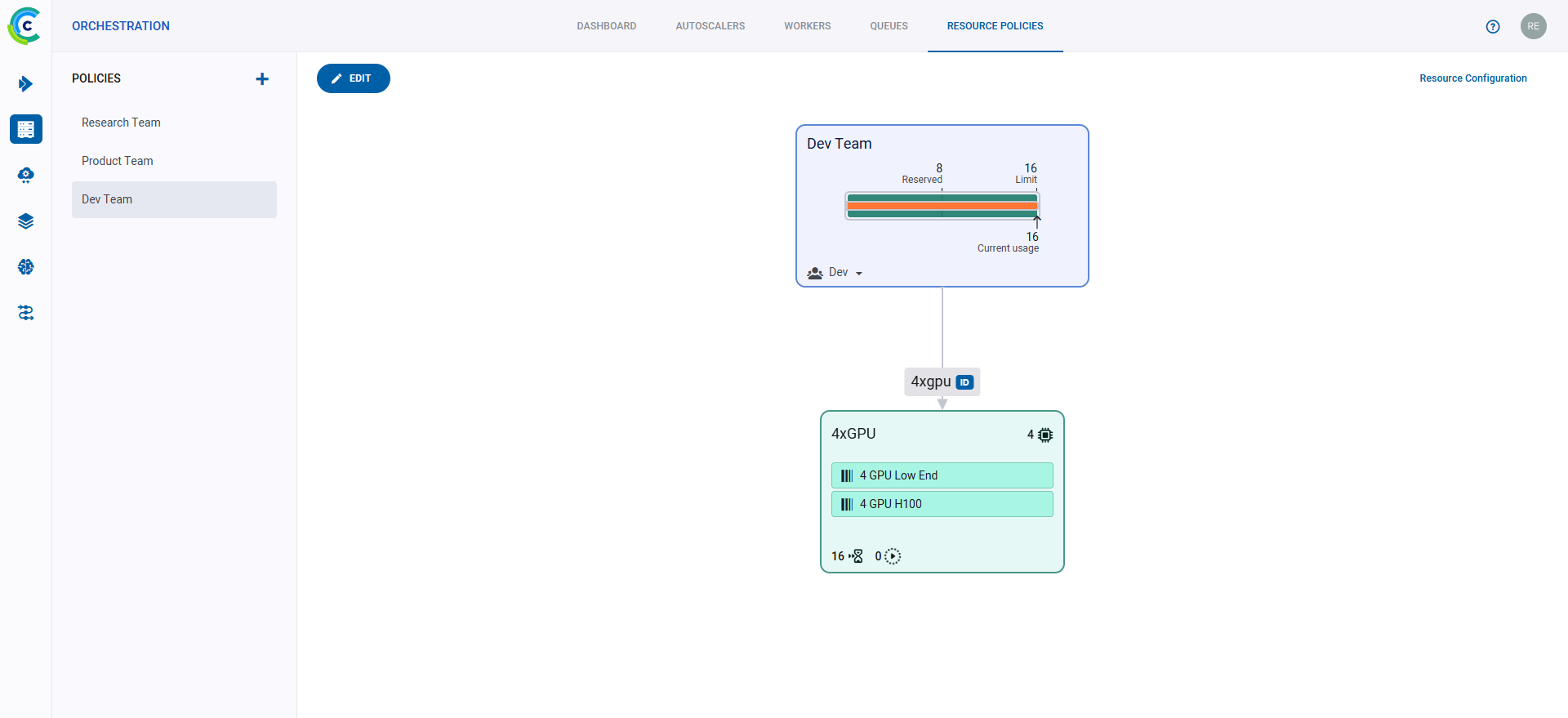Viewport: 1568px width, 718px height.
Task: Switch to the Dashboard tab
Action: (606, 26)
